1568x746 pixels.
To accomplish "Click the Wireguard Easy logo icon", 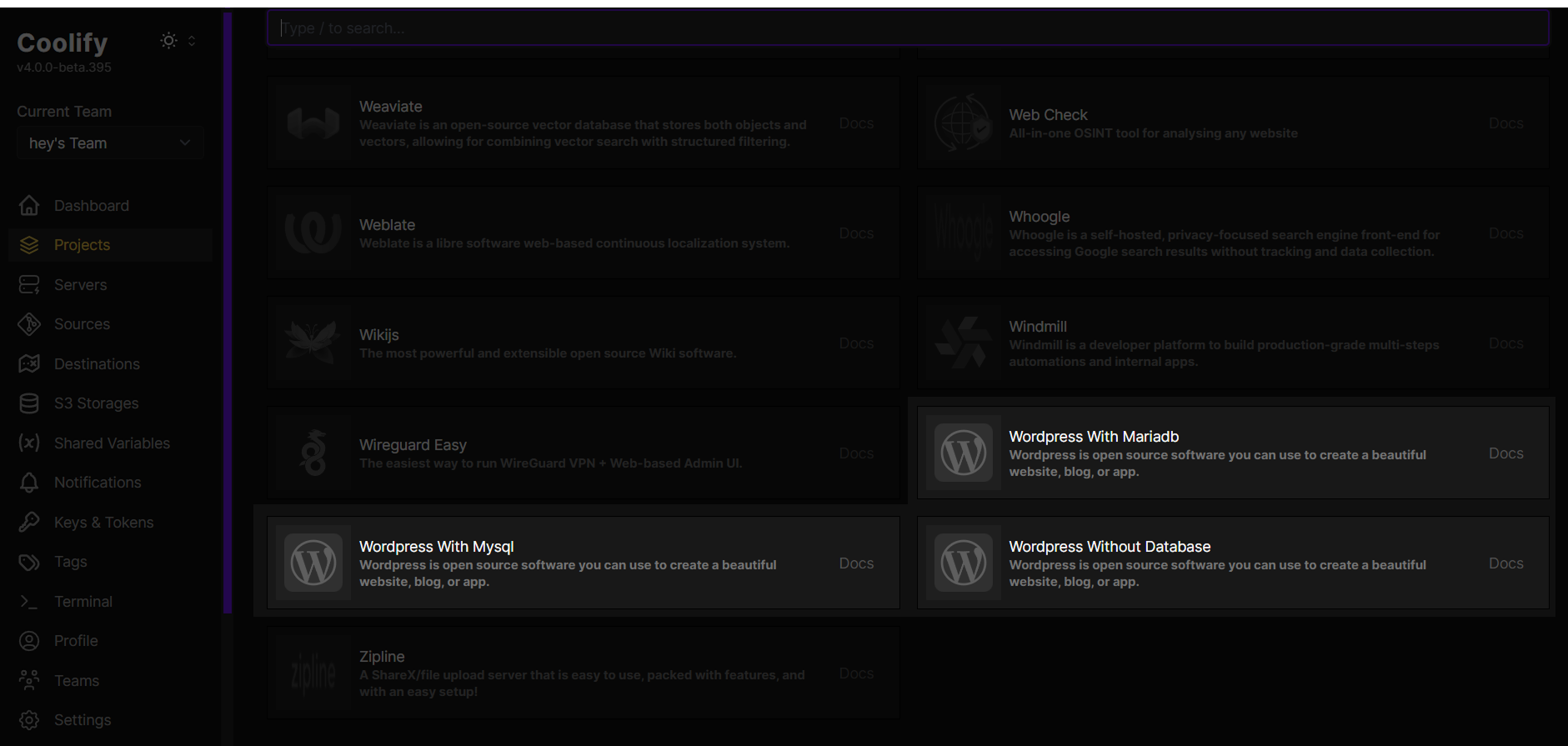I will 313,453.
